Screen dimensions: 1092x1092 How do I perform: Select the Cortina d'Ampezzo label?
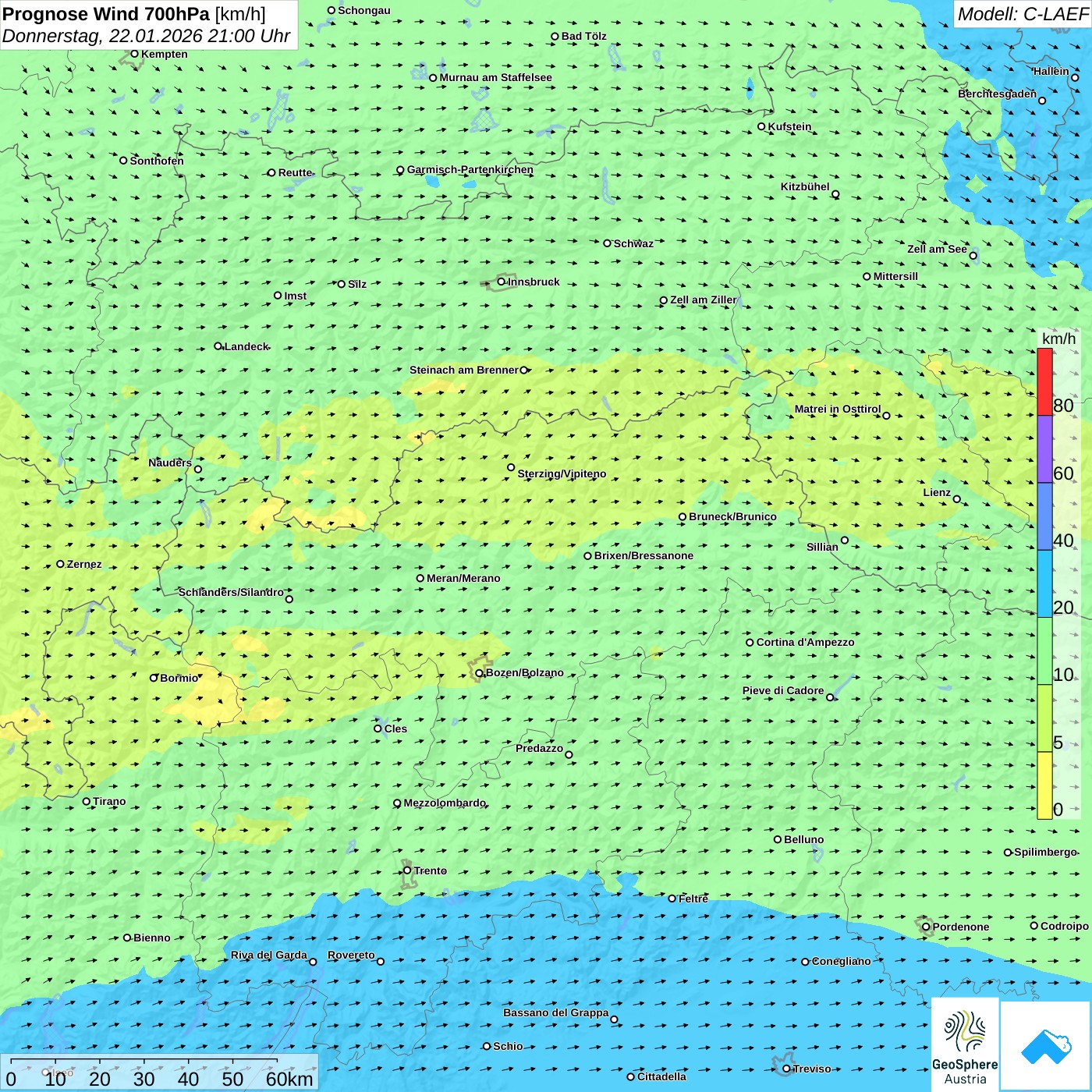805,642
